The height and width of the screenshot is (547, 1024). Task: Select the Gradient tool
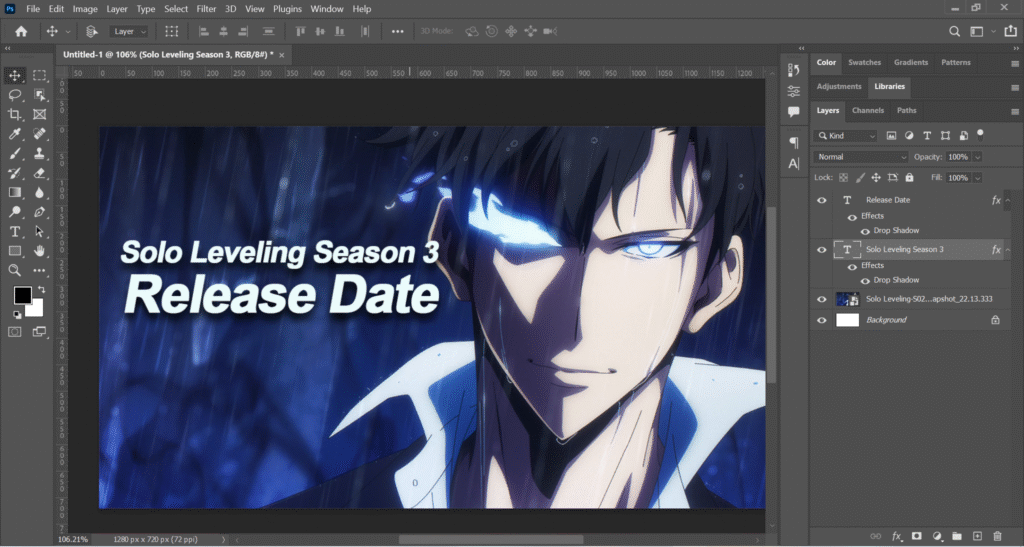[14, 193]
